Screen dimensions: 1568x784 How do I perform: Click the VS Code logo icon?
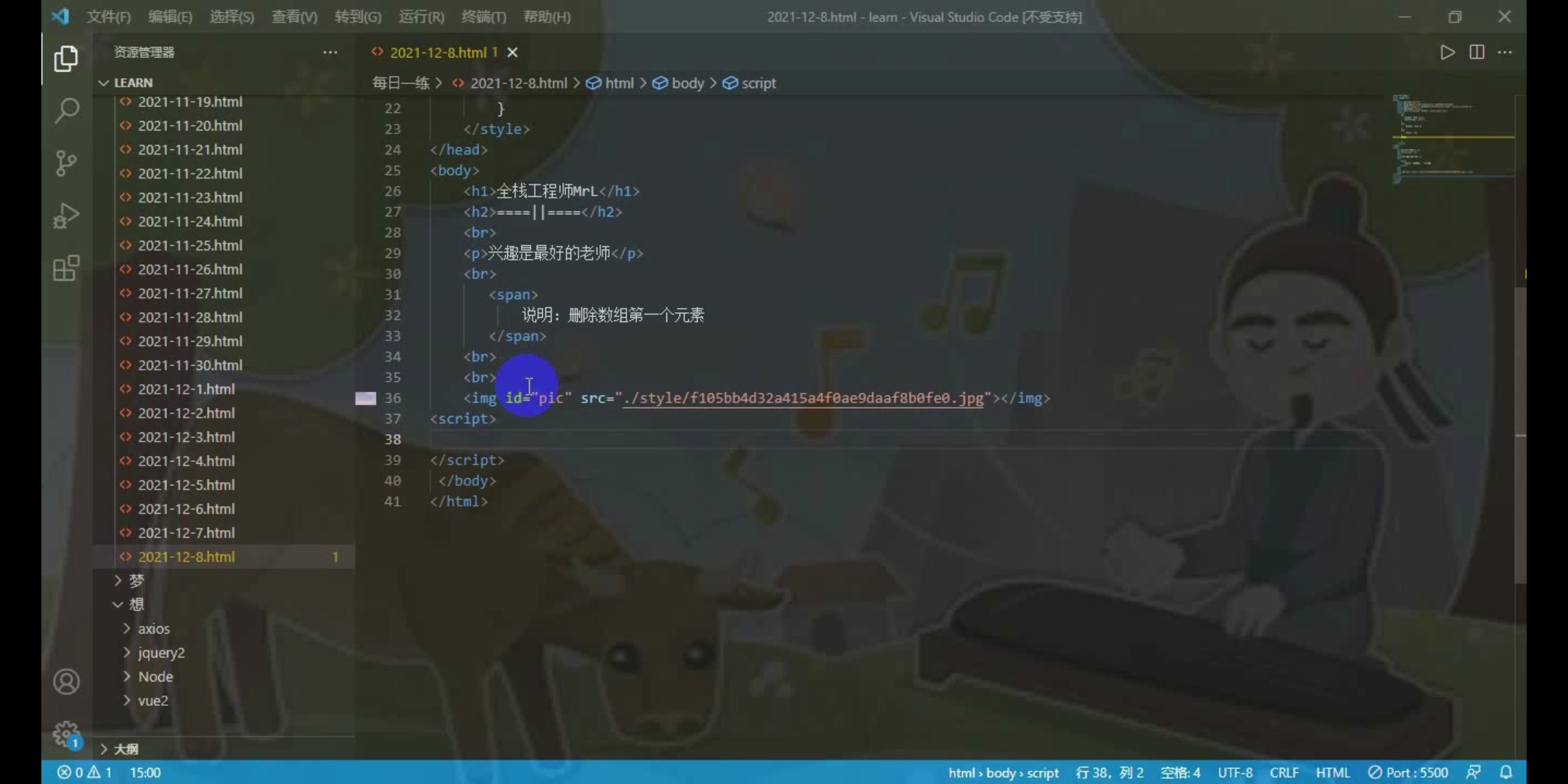[60, 16]
